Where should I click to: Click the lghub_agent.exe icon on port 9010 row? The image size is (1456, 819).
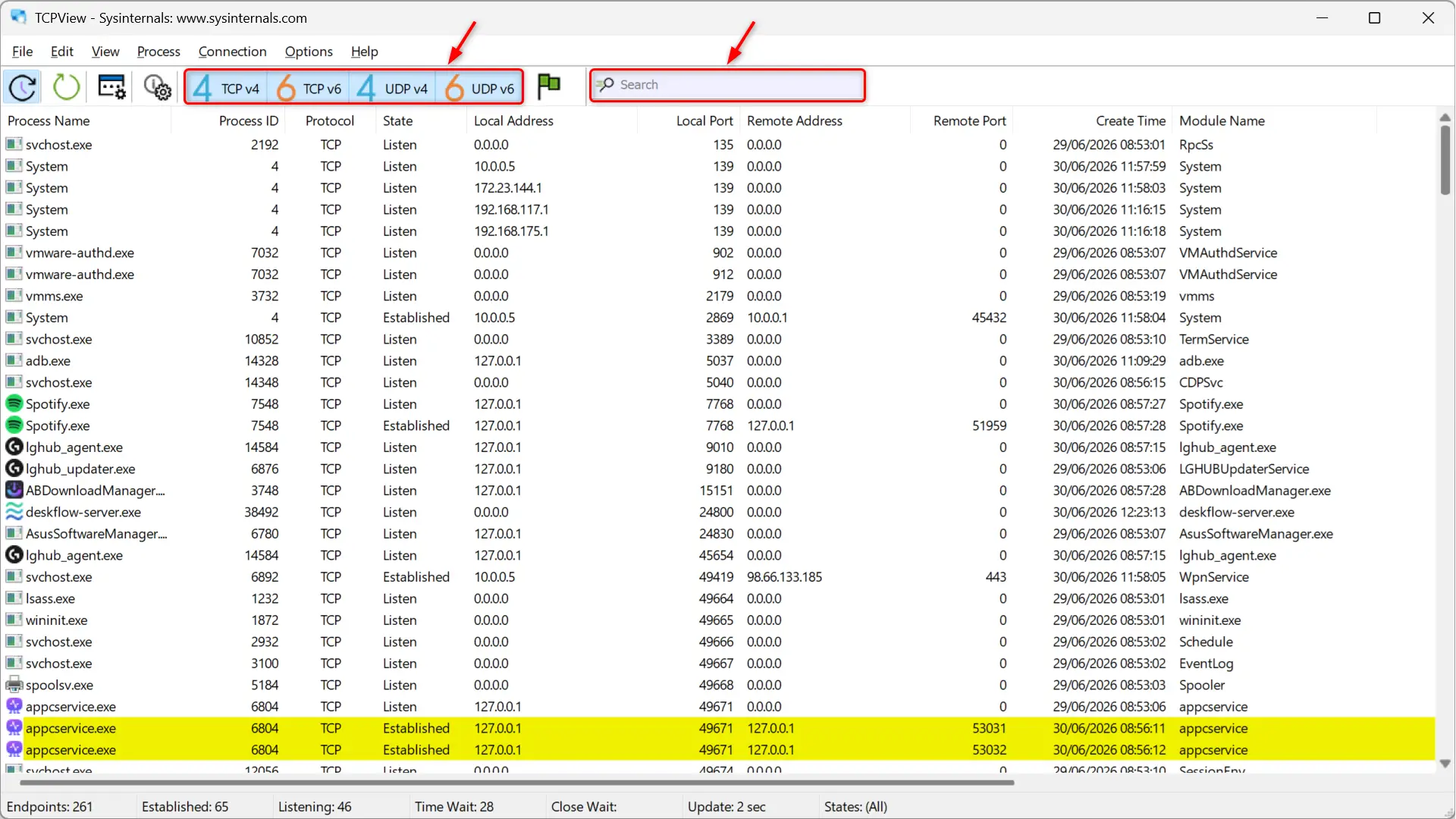pyautogui.click(x=14, y=447)
